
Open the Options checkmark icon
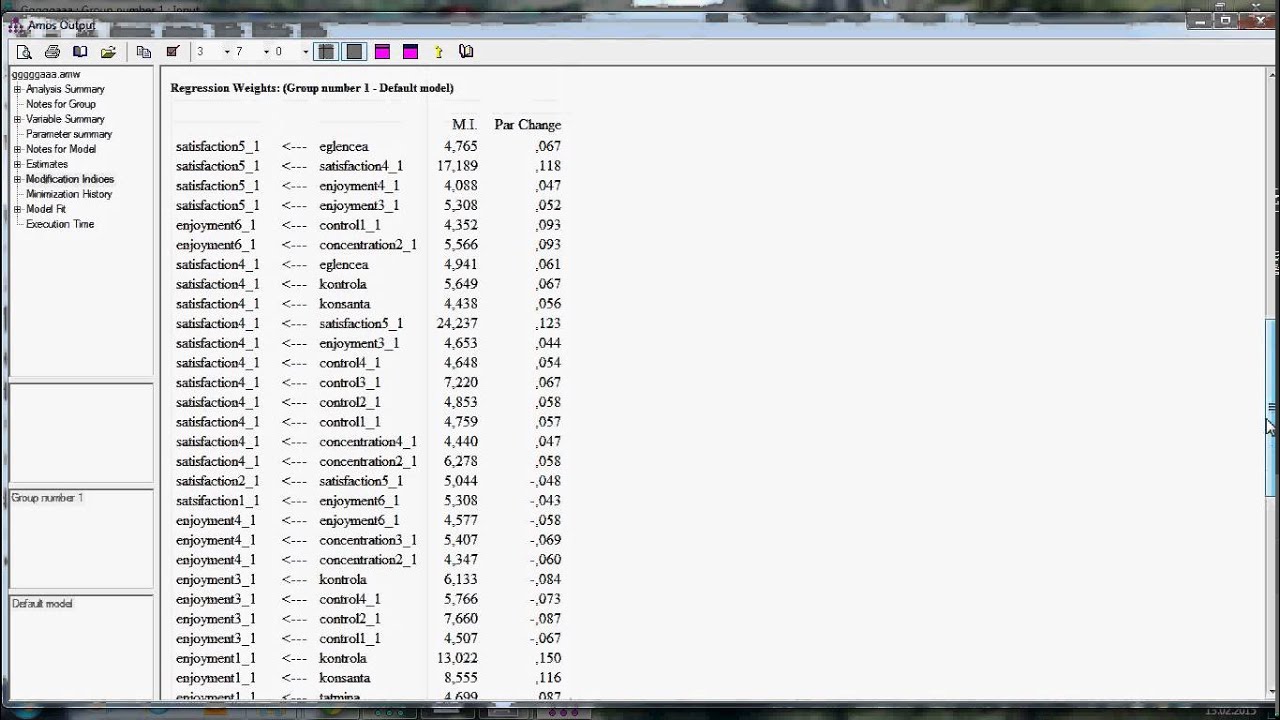172,52
